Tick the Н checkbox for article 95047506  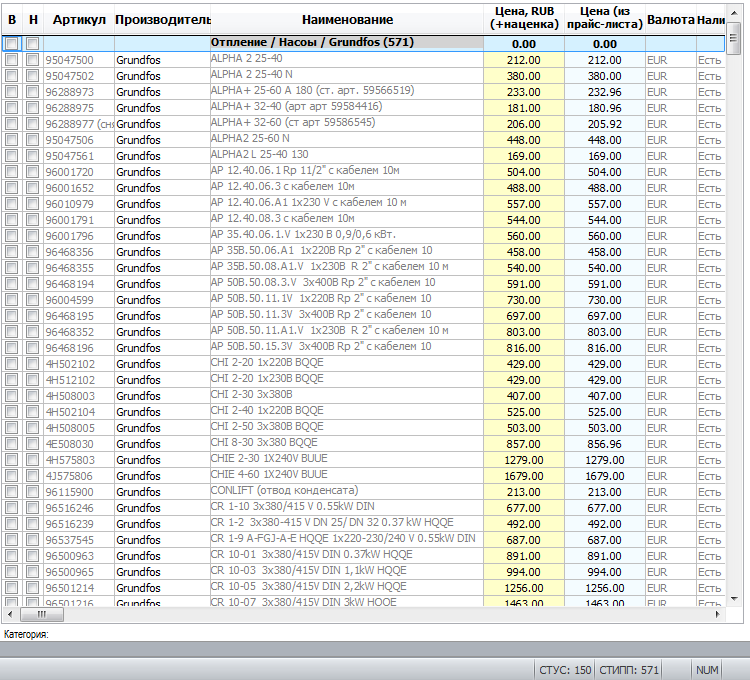coord(32,140)
